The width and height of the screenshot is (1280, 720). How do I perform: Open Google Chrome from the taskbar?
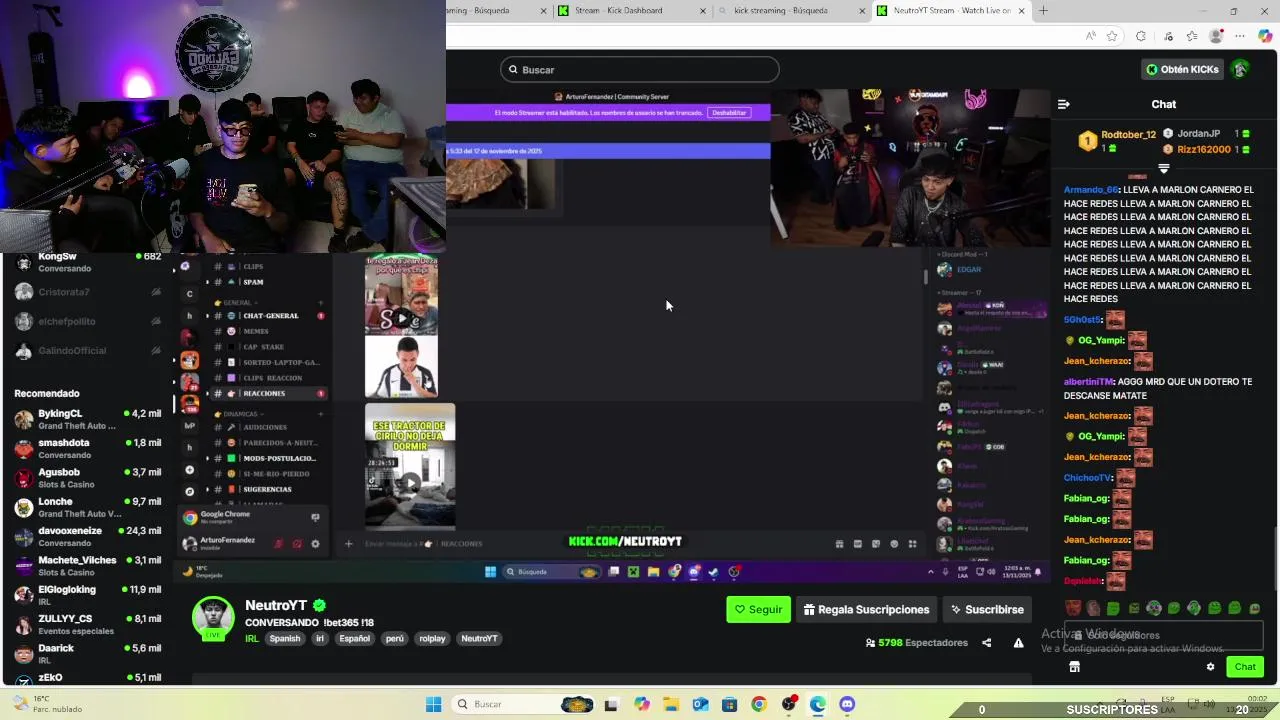759,704
